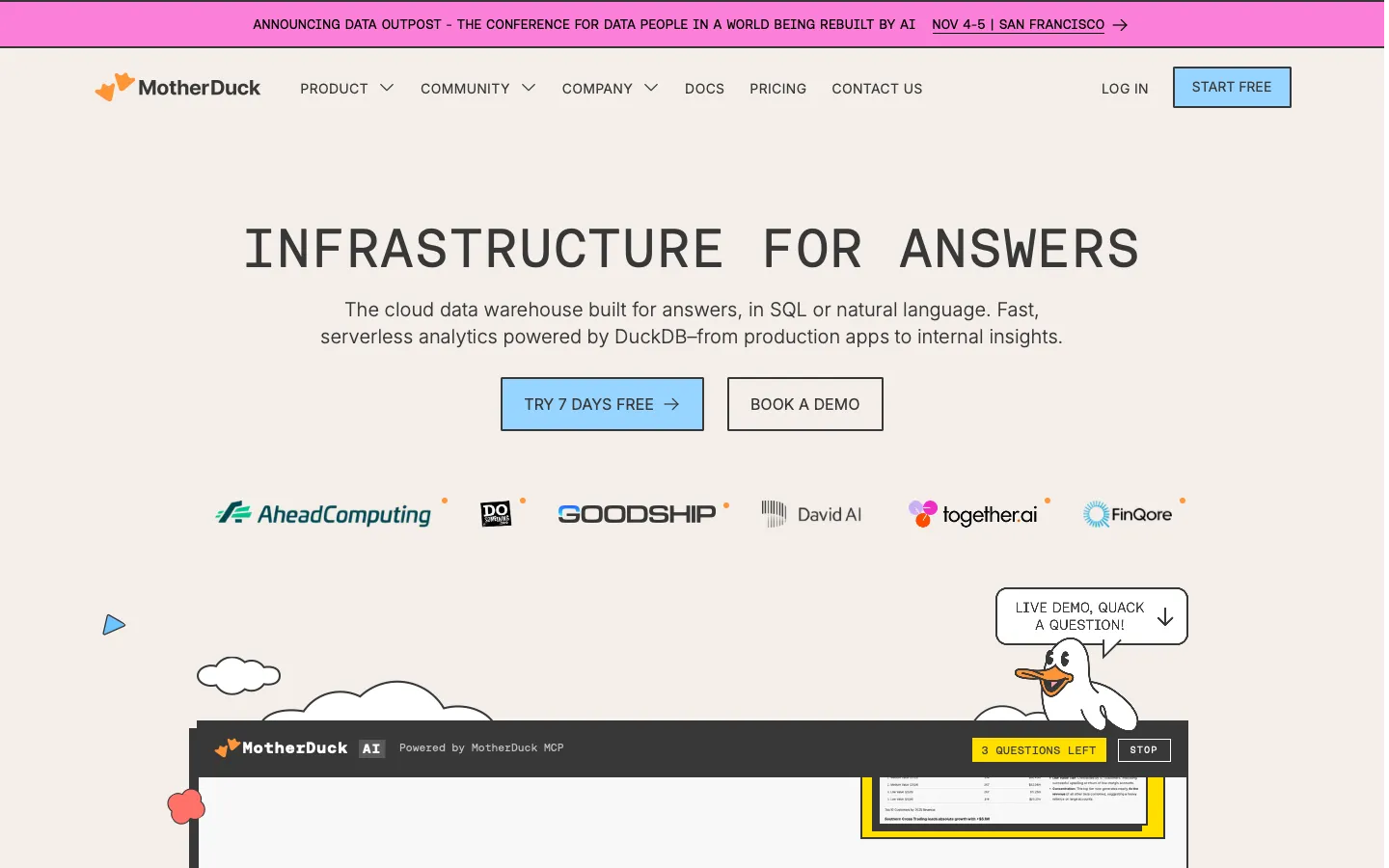Click the arrow icon in the announcement banner
Screen dimensions: 1389x868
click(x=1120, y=25)
